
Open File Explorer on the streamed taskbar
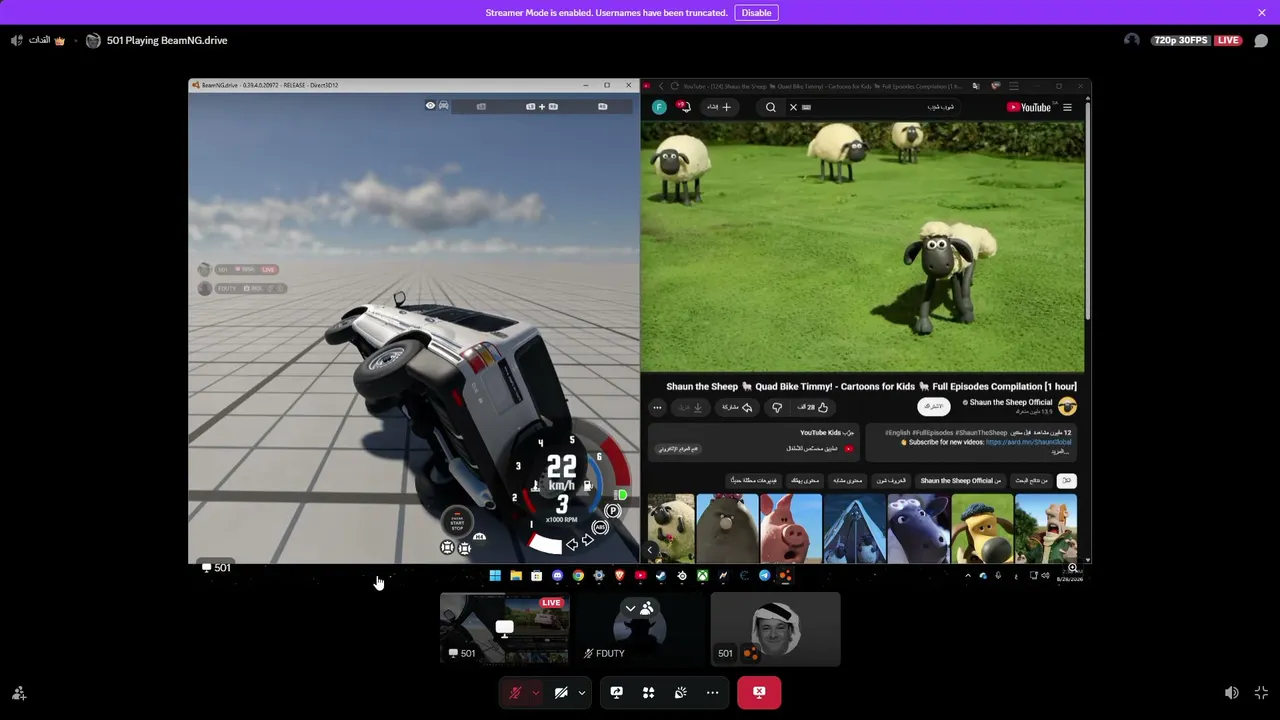click(516, 576)
